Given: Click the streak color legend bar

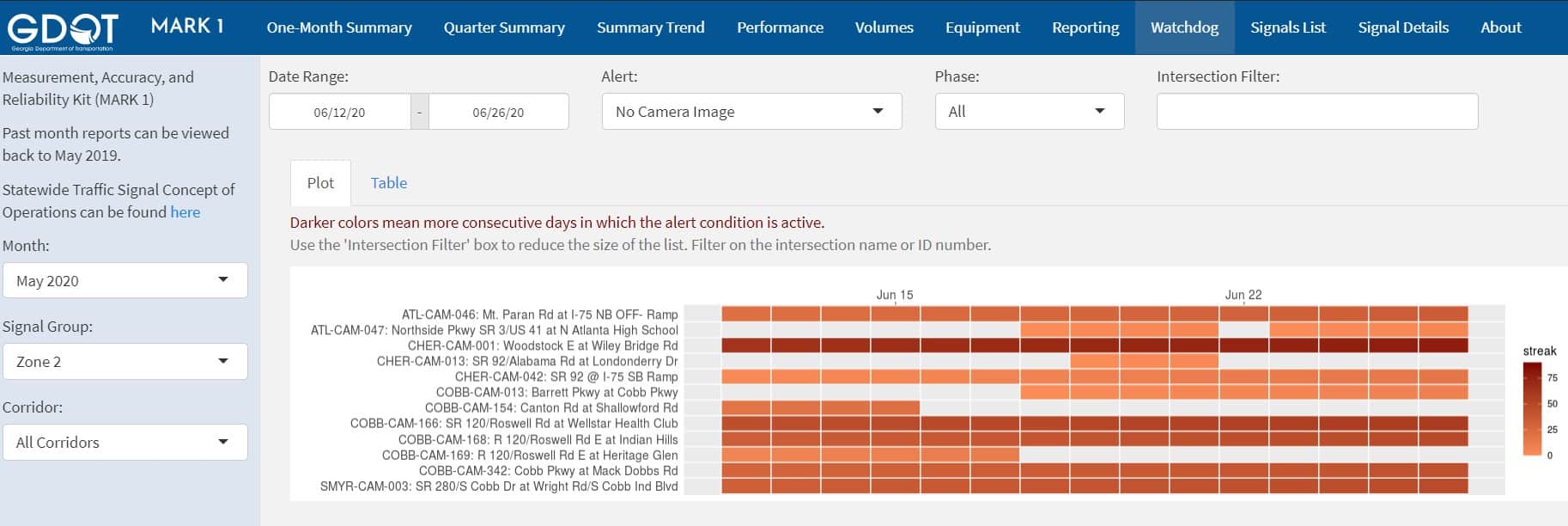Looking at the screenshot, I should [1532, 408].
